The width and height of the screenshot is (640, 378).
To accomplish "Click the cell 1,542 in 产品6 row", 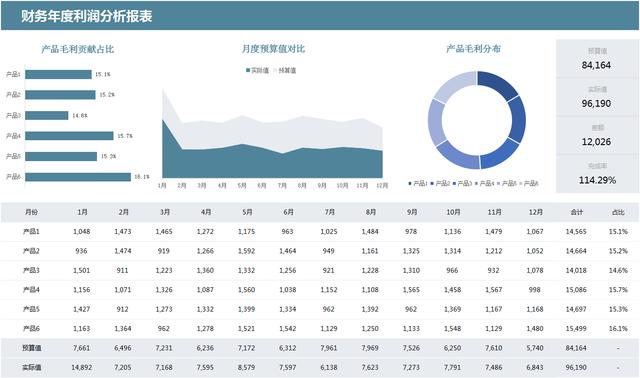I will [x=288, y=329].
